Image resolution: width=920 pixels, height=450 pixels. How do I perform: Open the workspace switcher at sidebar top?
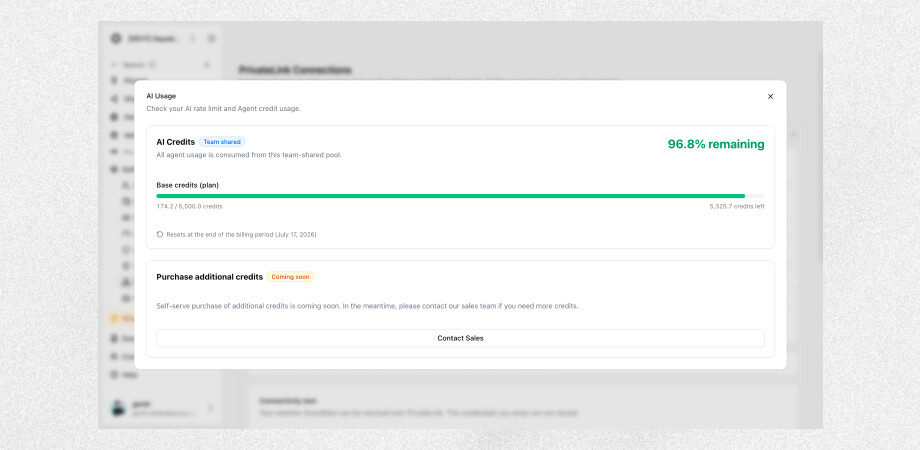(x=154, y=38)
